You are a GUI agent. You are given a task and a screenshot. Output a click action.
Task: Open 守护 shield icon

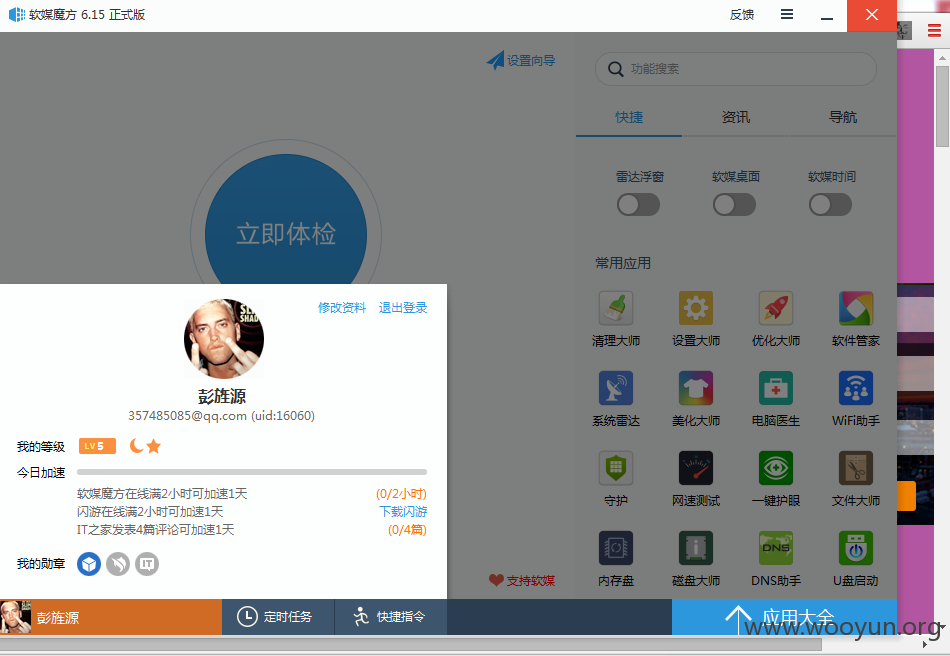pyautogui.click(x=616, y=468)
